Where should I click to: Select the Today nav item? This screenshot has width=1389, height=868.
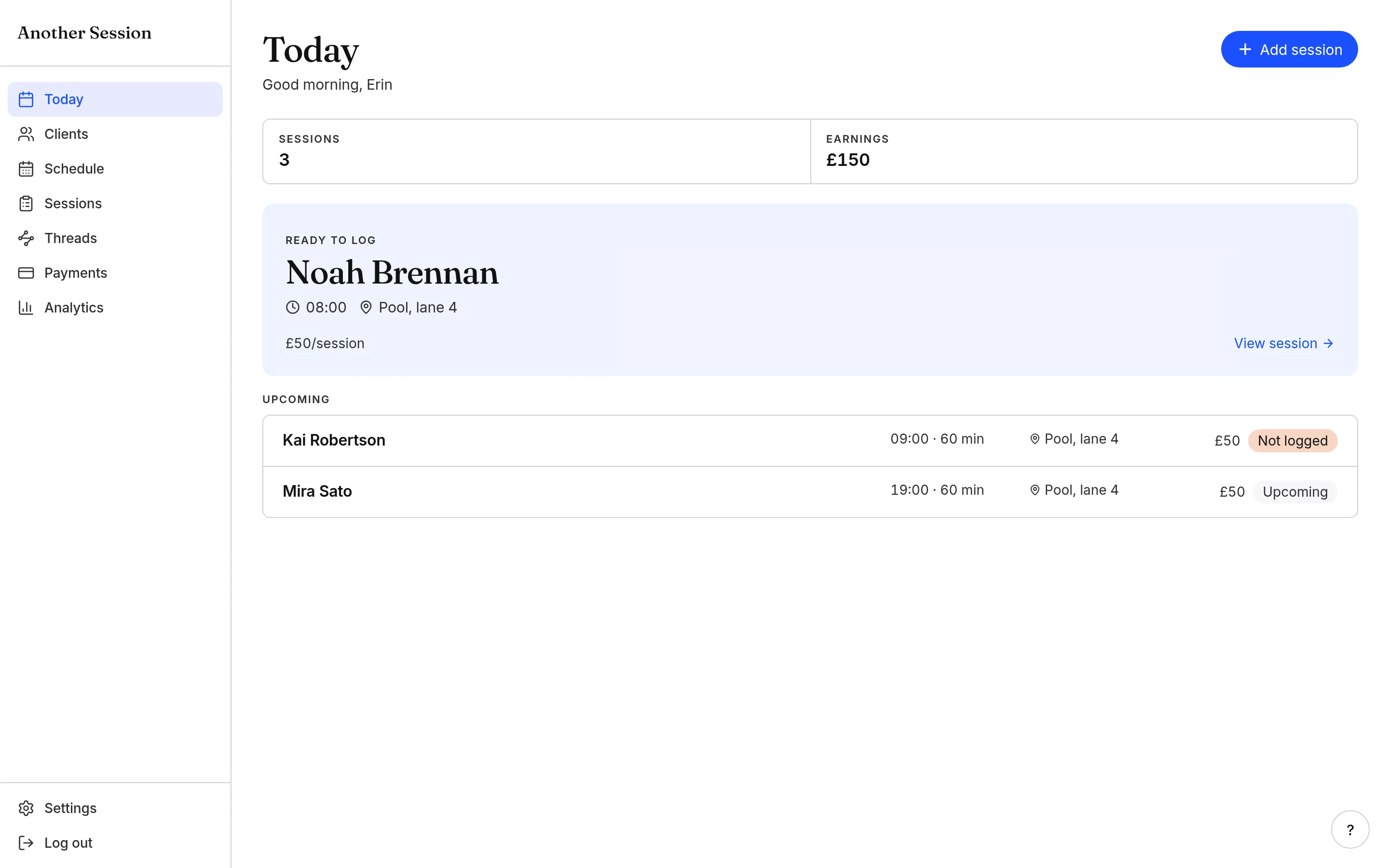(115, 99)
